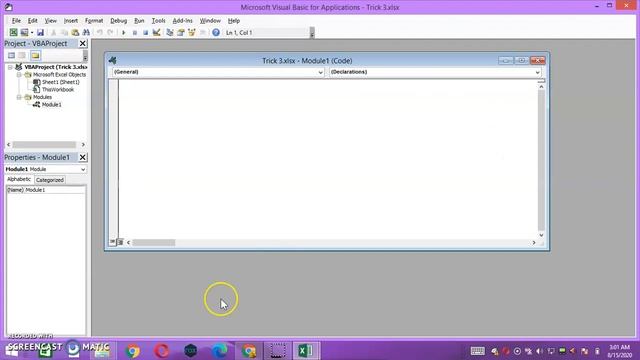Close the Properties - Module1 panel

click(x=82, y=157)
